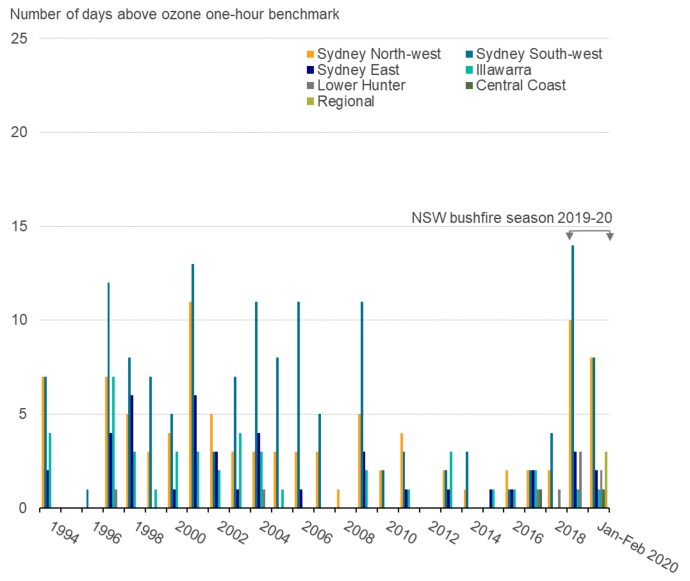Select the 'Central Coast' legend label
The image size is (690, 581).
521,85
